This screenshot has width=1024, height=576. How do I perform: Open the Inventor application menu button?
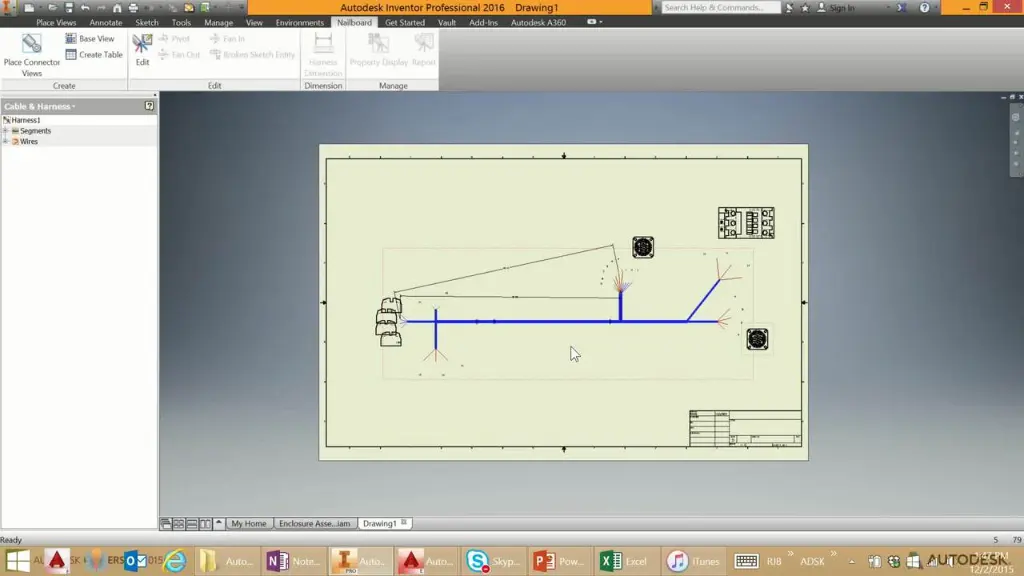8,7
